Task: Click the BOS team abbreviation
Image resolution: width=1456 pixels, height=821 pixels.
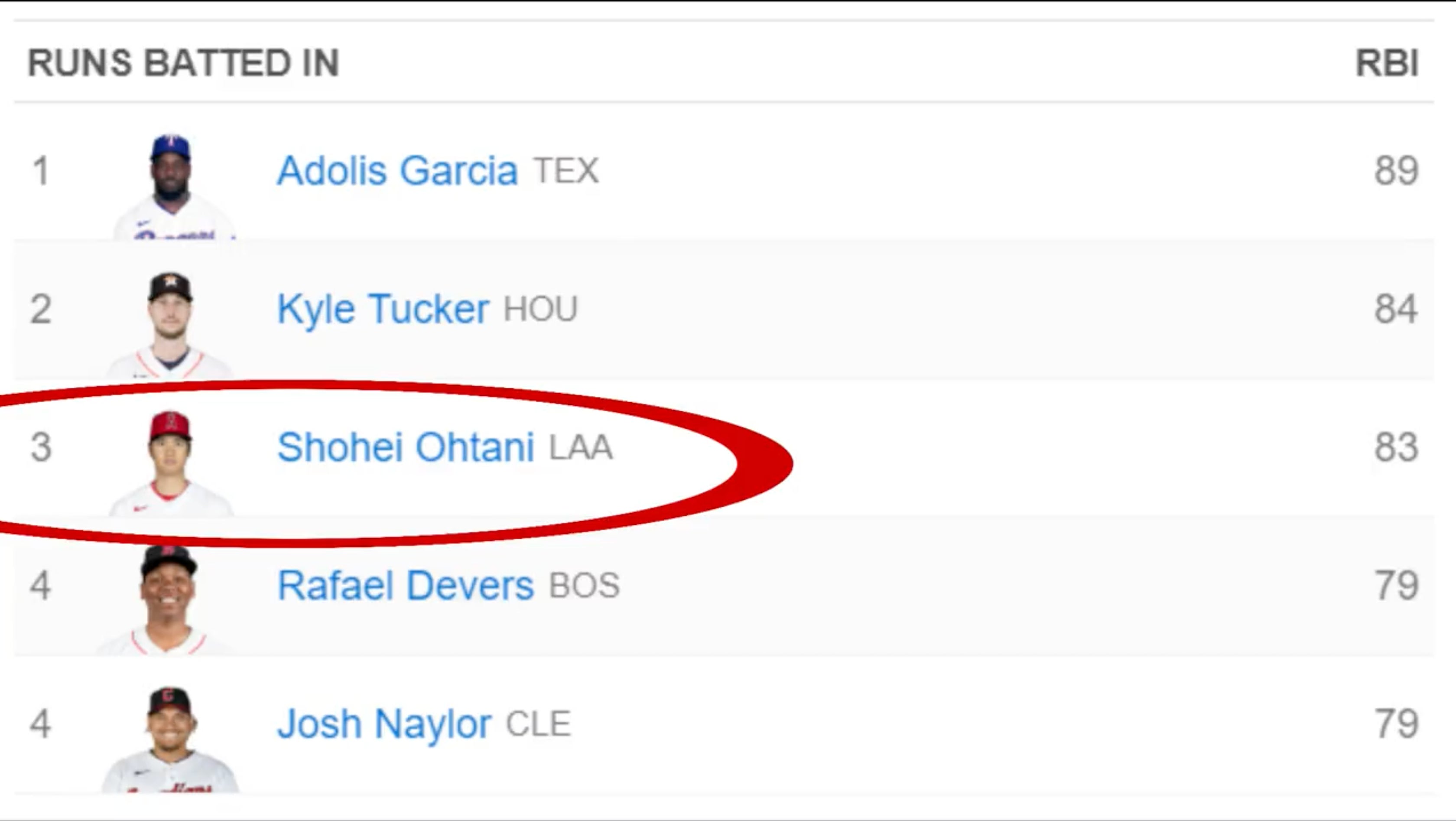Action: click(x=584, y=586)
